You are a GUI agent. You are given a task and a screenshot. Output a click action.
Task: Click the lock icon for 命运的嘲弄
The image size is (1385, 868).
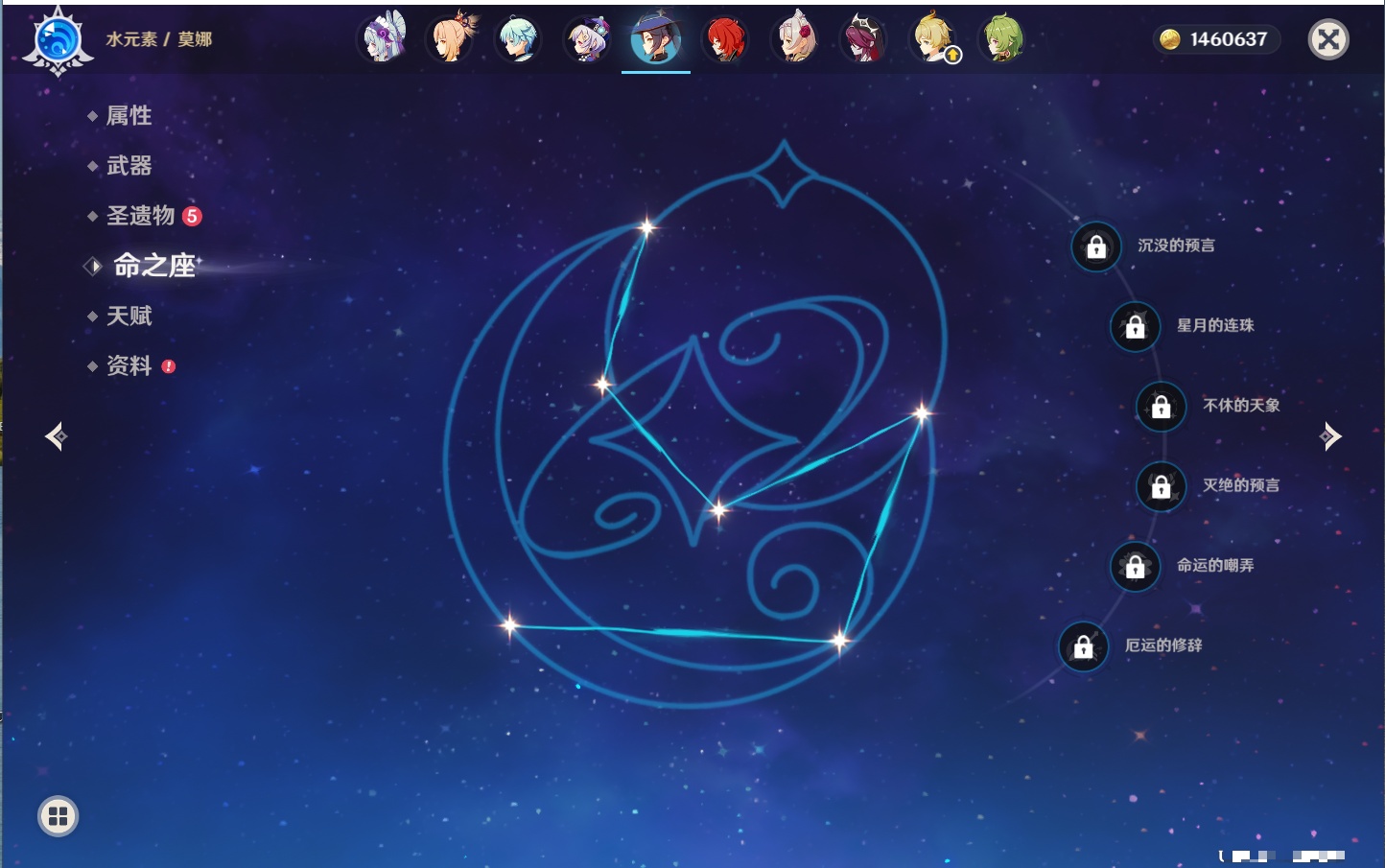[x=1135, y=566]
